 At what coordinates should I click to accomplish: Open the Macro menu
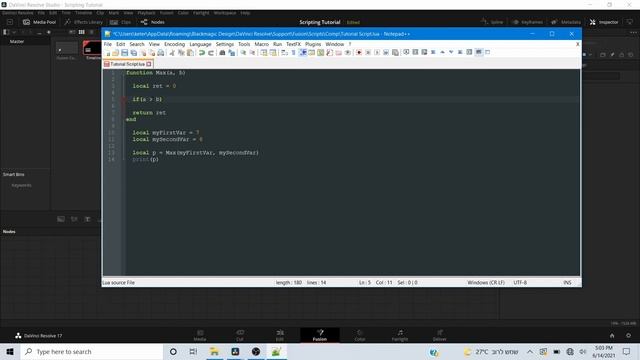(x=261, y=44)
